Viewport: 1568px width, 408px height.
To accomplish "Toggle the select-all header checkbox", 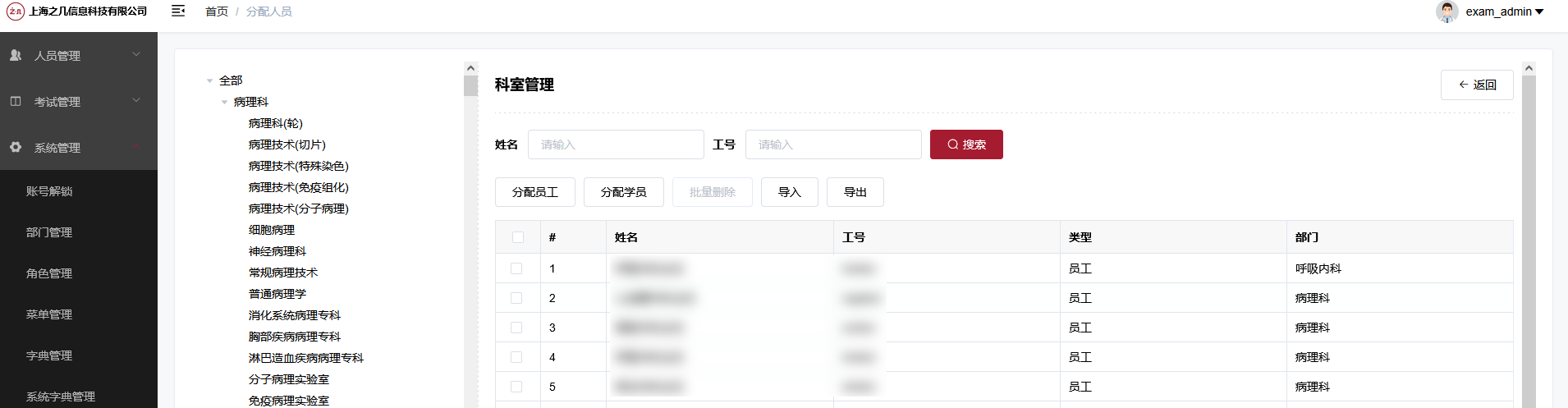I will click(x=517, y=237).
